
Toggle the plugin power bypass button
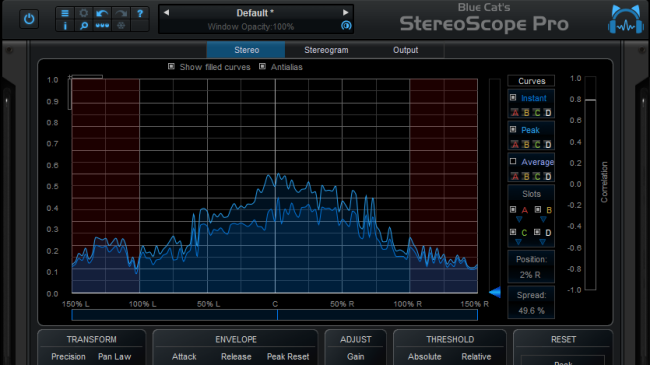[29, 19]
